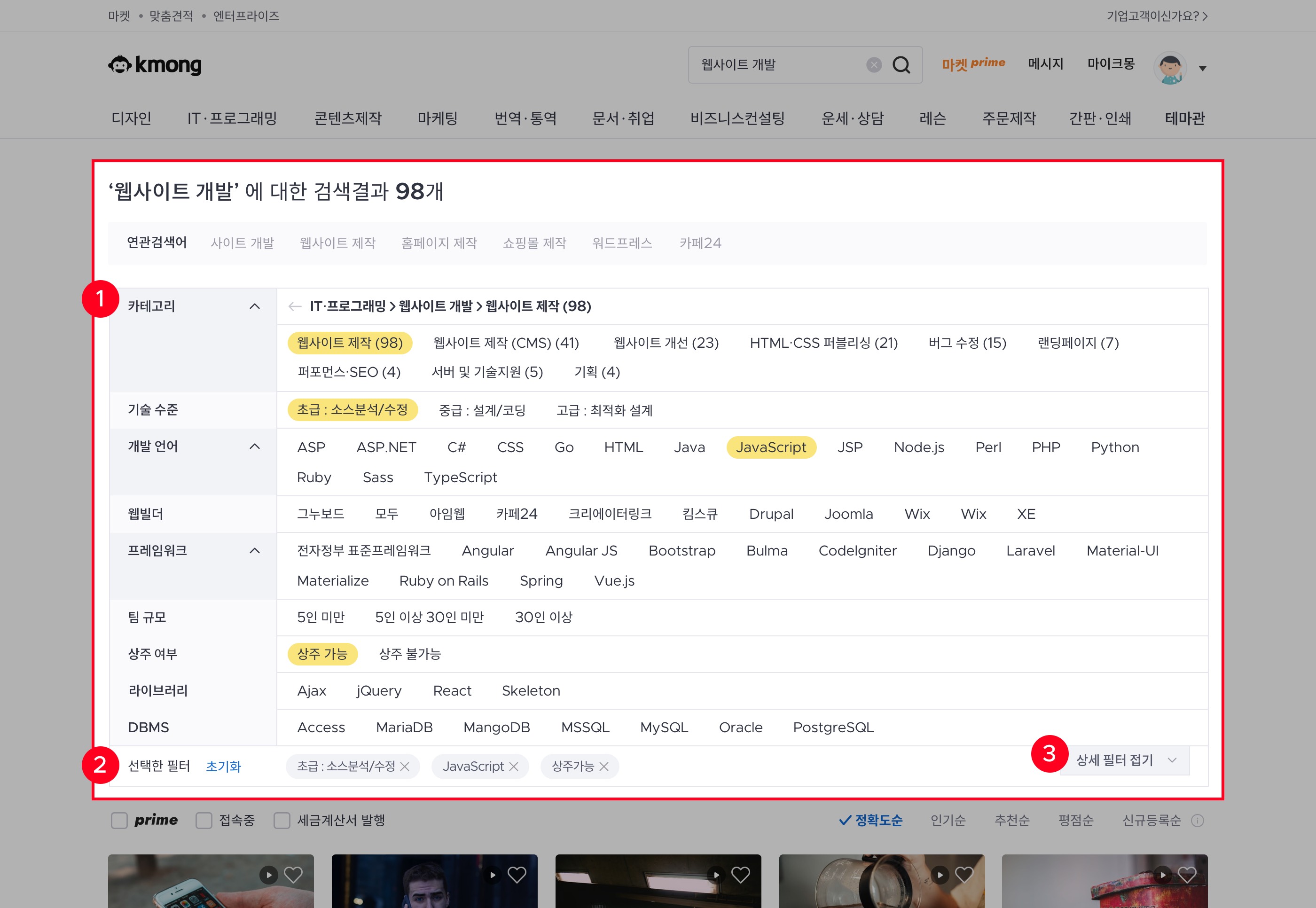Click related search 워드프레스
Screen dimensions: 1316x908
(x=622, y=243)
